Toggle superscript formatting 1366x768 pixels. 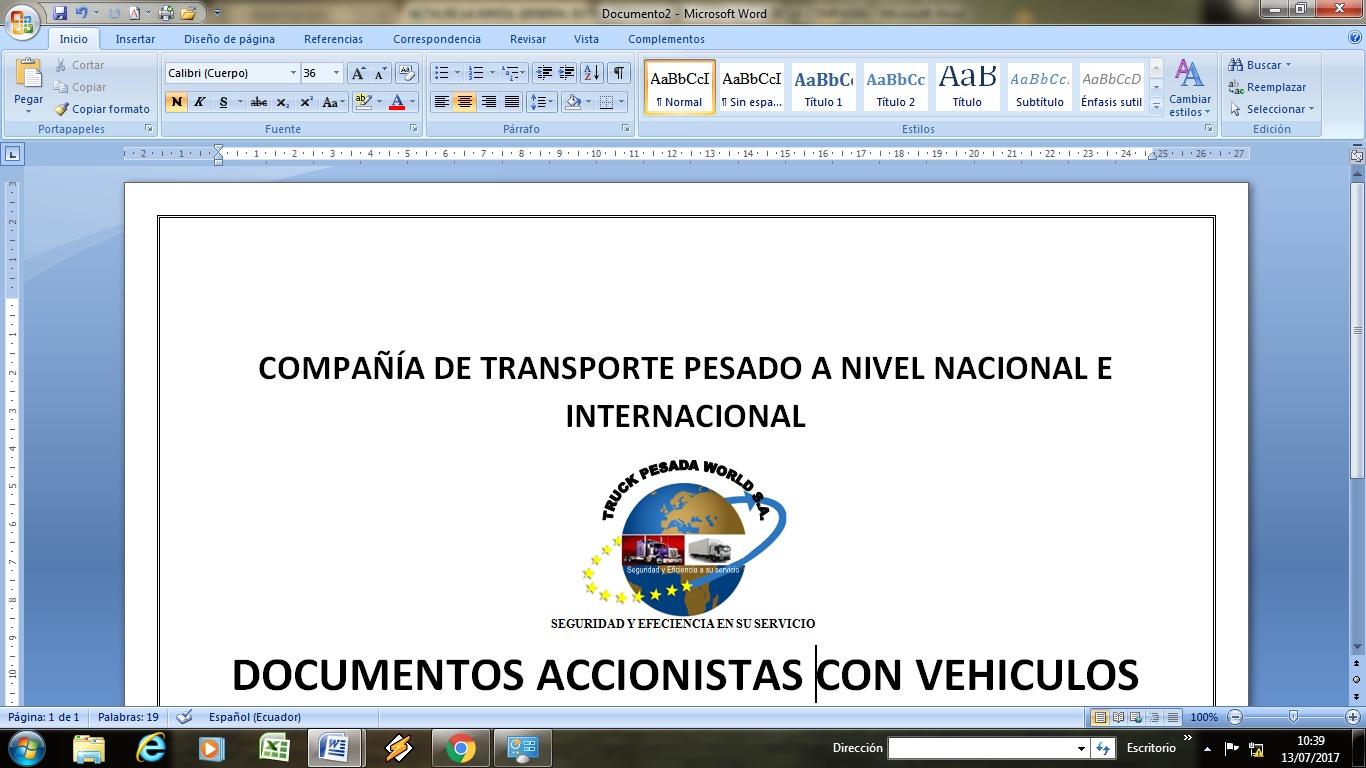306,102
